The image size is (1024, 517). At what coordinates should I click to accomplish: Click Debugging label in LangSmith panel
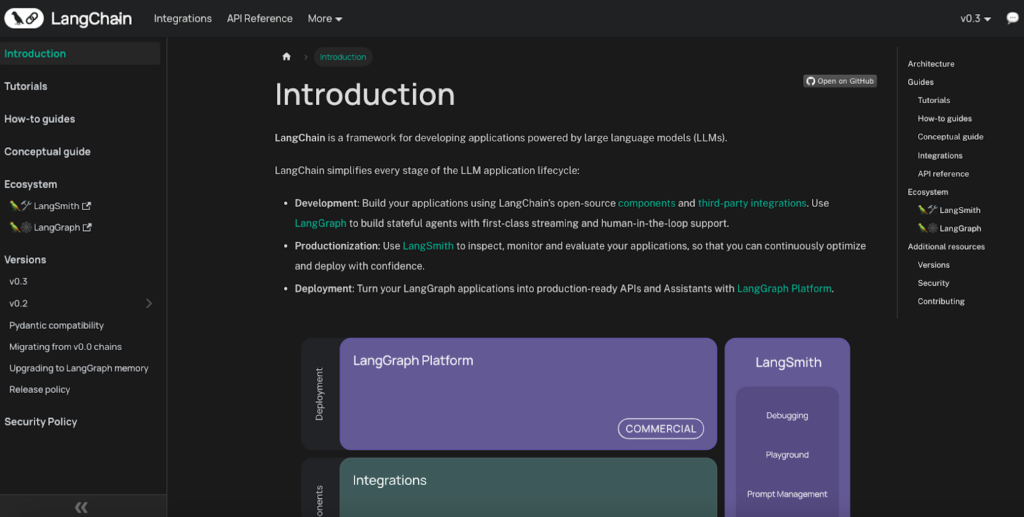787,415
